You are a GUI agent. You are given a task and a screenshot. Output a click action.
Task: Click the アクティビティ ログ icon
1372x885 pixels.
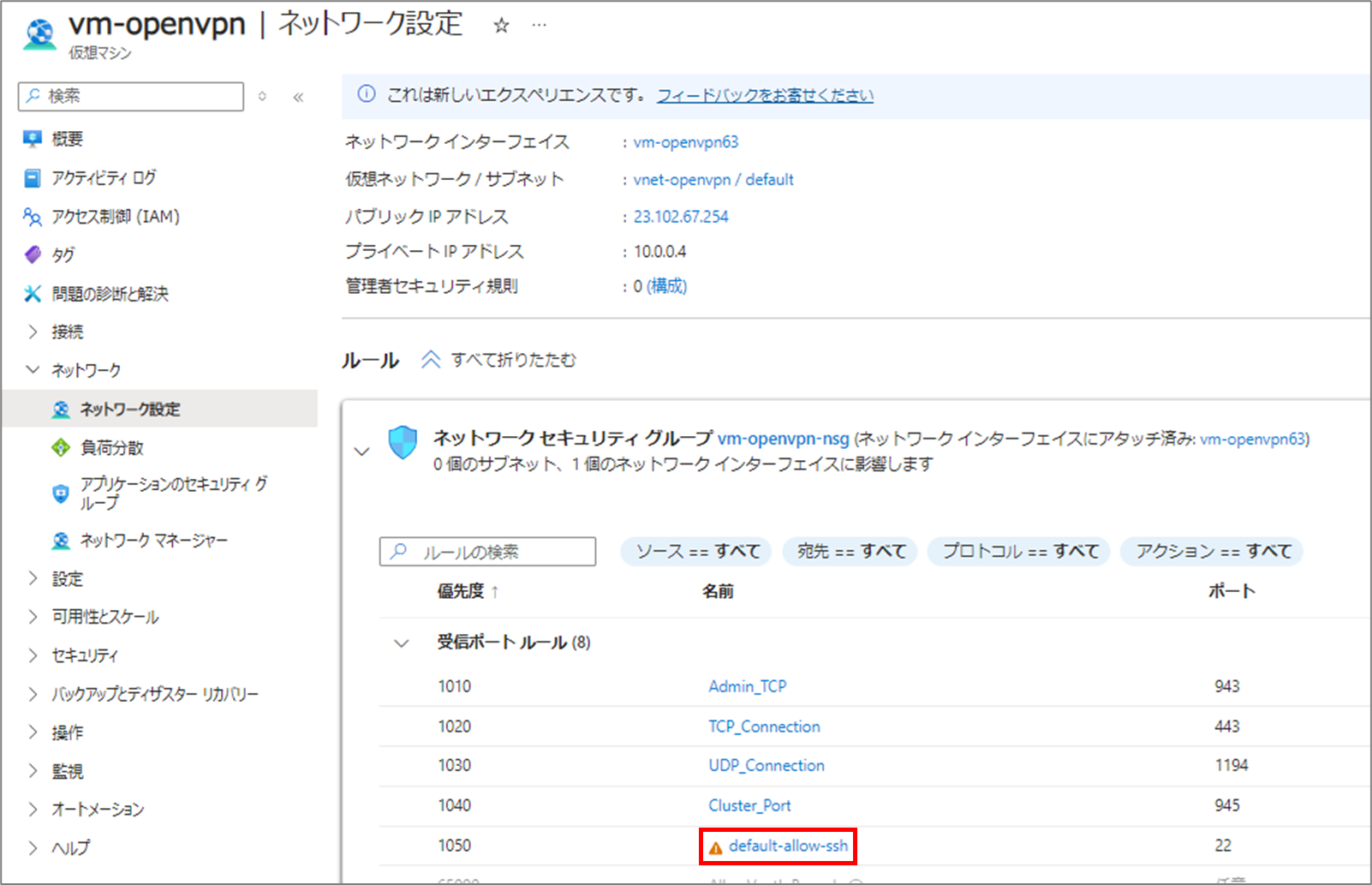[x=33, y=178]
